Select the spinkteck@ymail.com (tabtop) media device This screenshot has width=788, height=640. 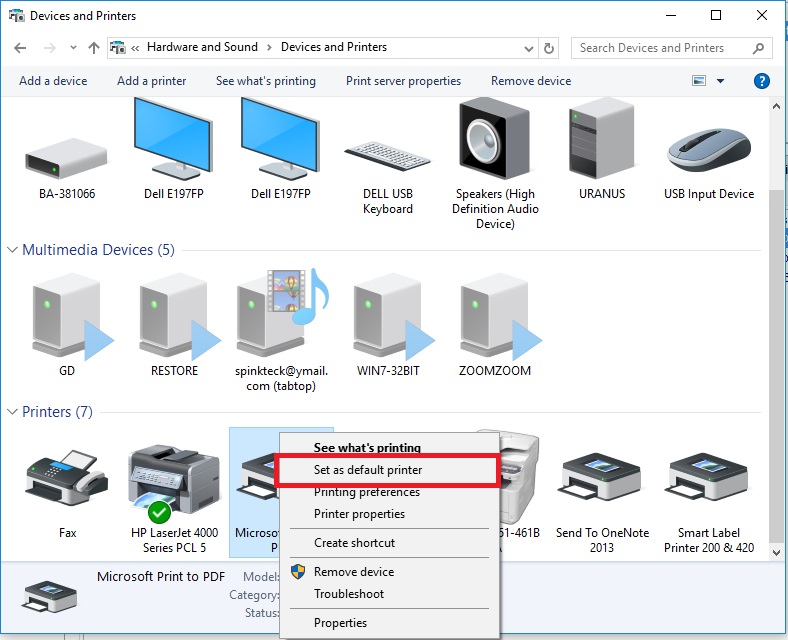coord(282,312)
